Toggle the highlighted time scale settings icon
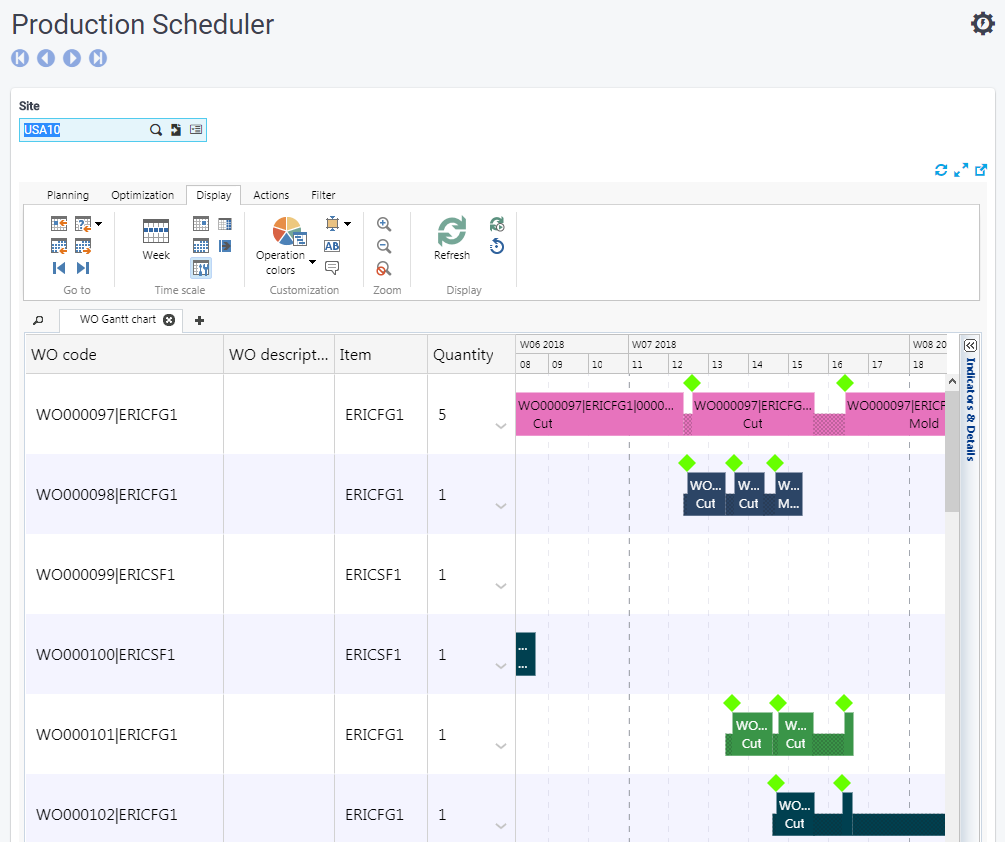This screenshot has height=842, width=1005. point(201,268)
